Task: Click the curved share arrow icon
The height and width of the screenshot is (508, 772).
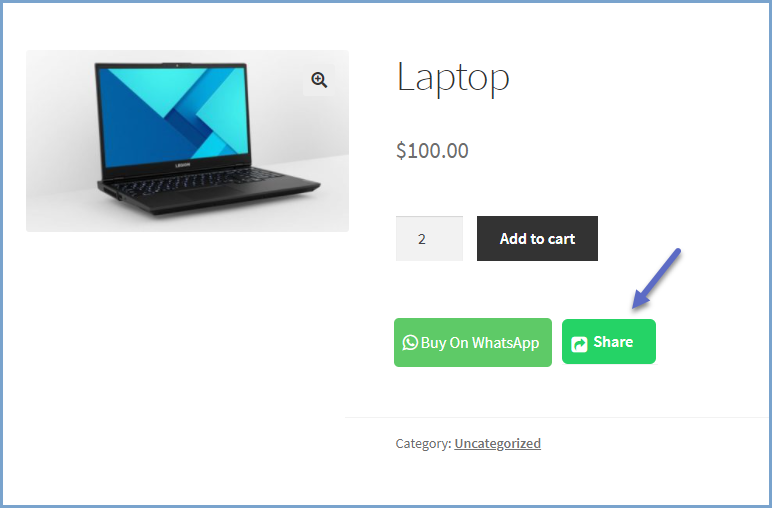Action: click(x=579, y=344)
